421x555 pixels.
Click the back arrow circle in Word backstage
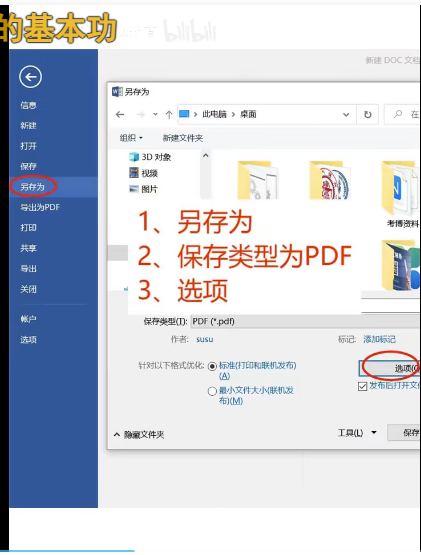[30, 76]
